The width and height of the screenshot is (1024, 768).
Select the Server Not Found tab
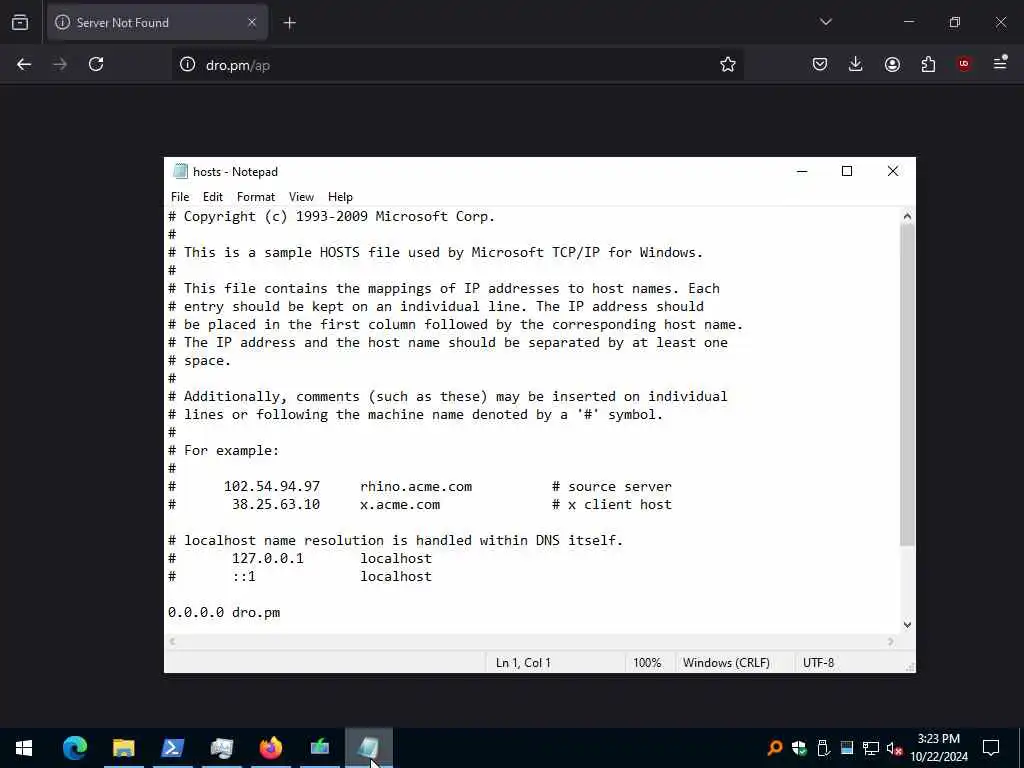coord(157,23)
